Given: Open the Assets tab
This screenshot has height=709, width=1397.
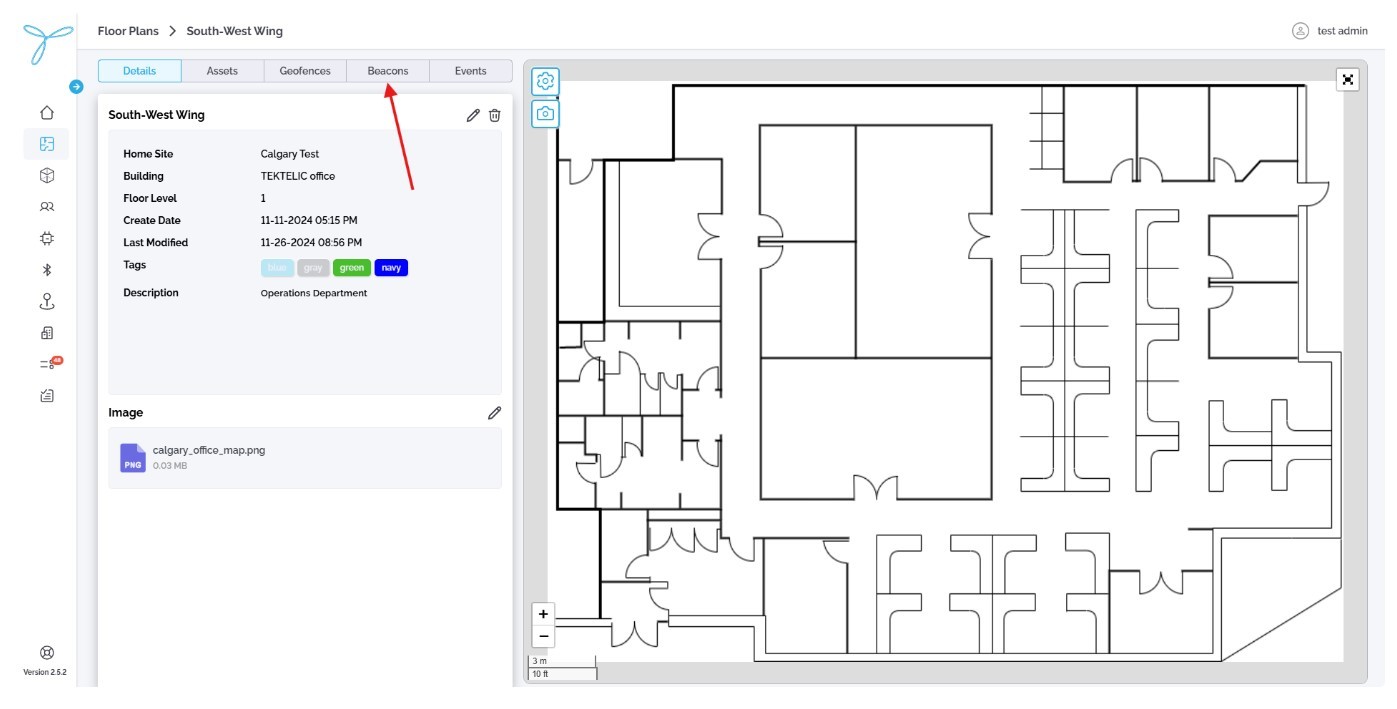Looking at the screenshot, I should pos(222,71).
